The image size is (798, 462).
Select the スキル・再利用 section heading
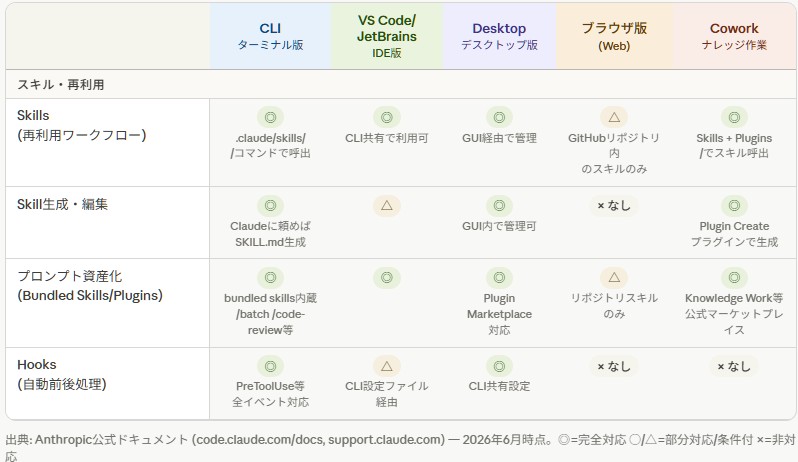tap(61, 84)
